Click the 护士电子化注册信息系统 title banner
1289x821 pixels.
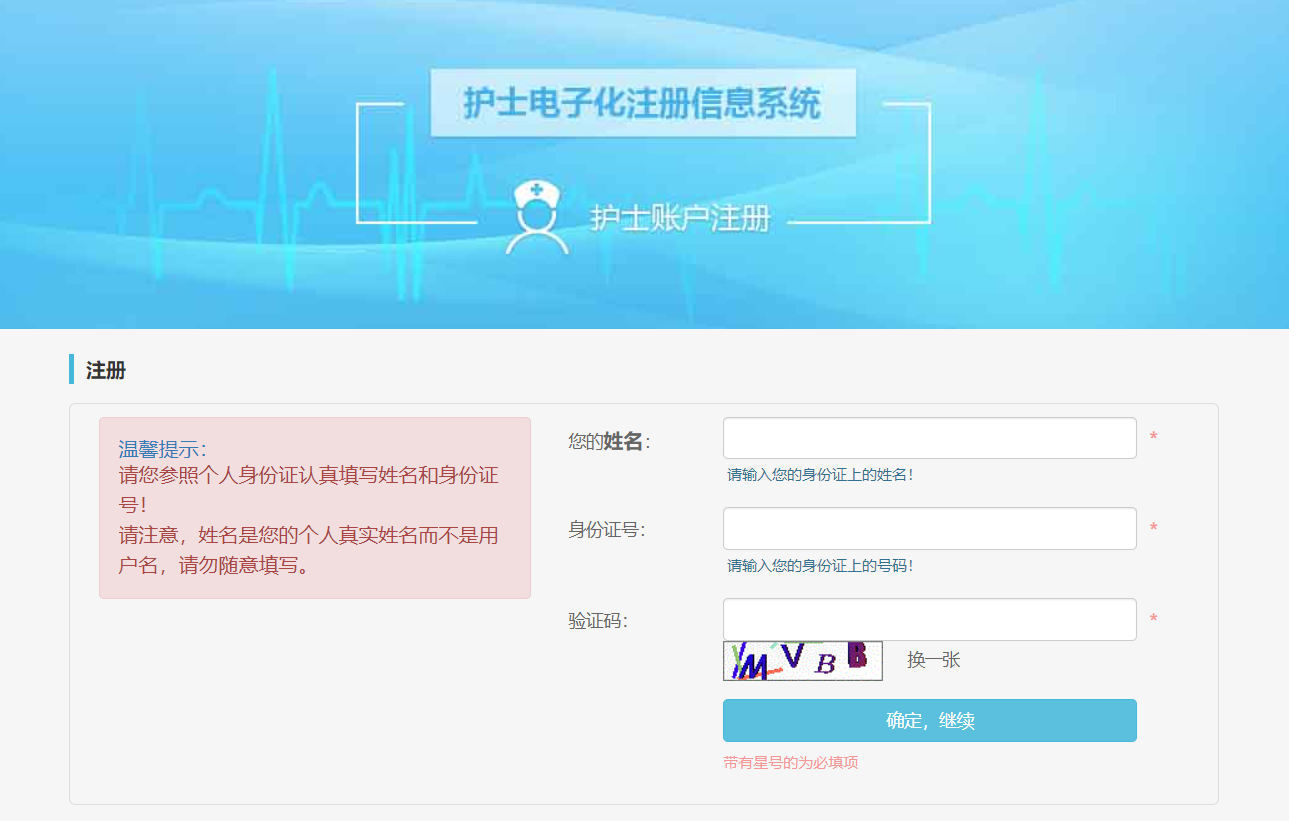[x=642, y=103]
